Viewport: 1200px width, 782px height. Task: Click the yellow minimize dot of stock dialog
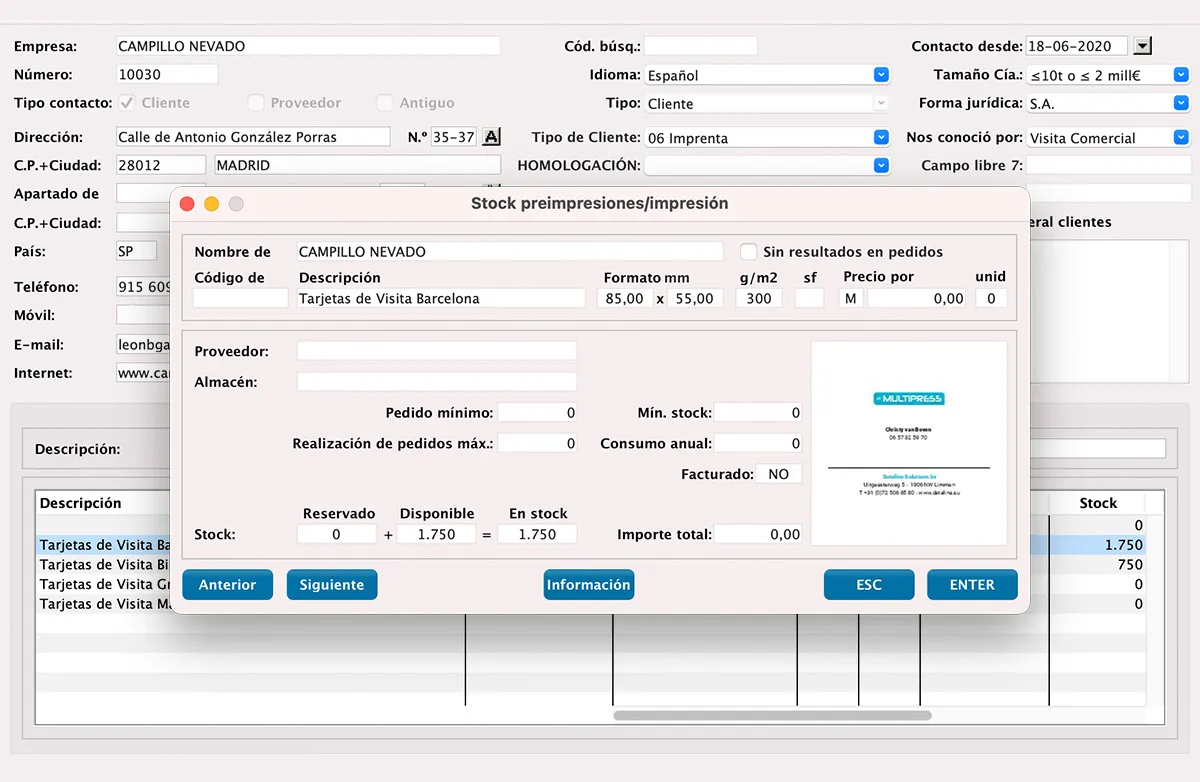coord(211,204)
